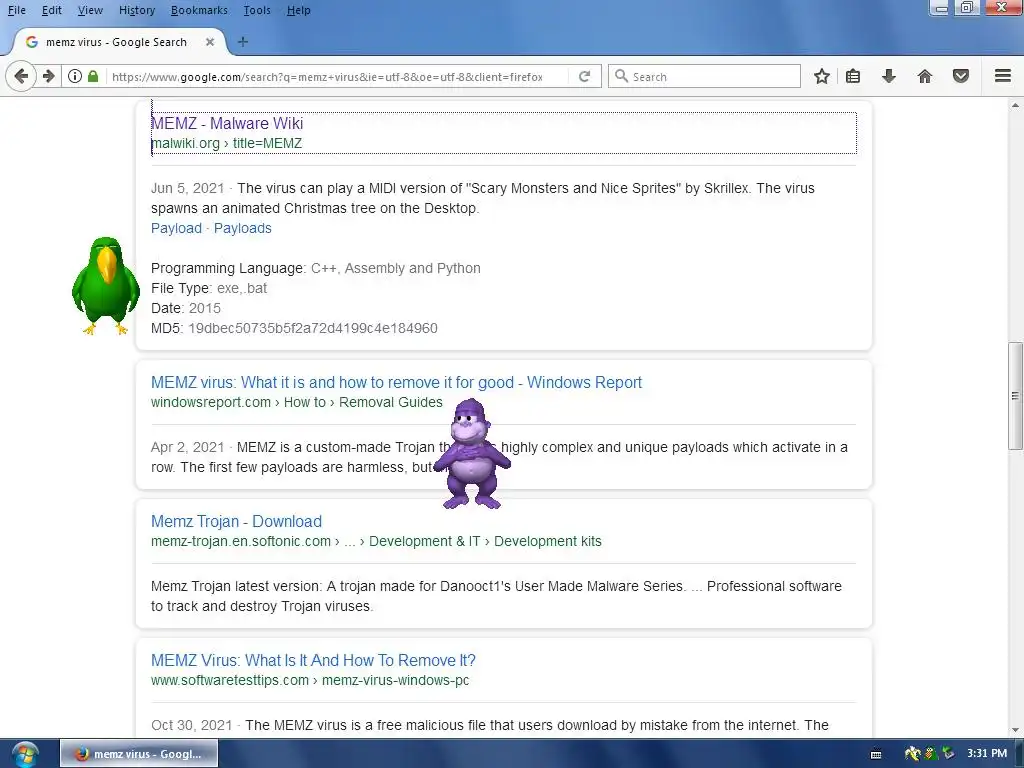Click the green padlock security icon
Image resolution: width=1024 pixels, height=768 pixels.
coord(93,76)
